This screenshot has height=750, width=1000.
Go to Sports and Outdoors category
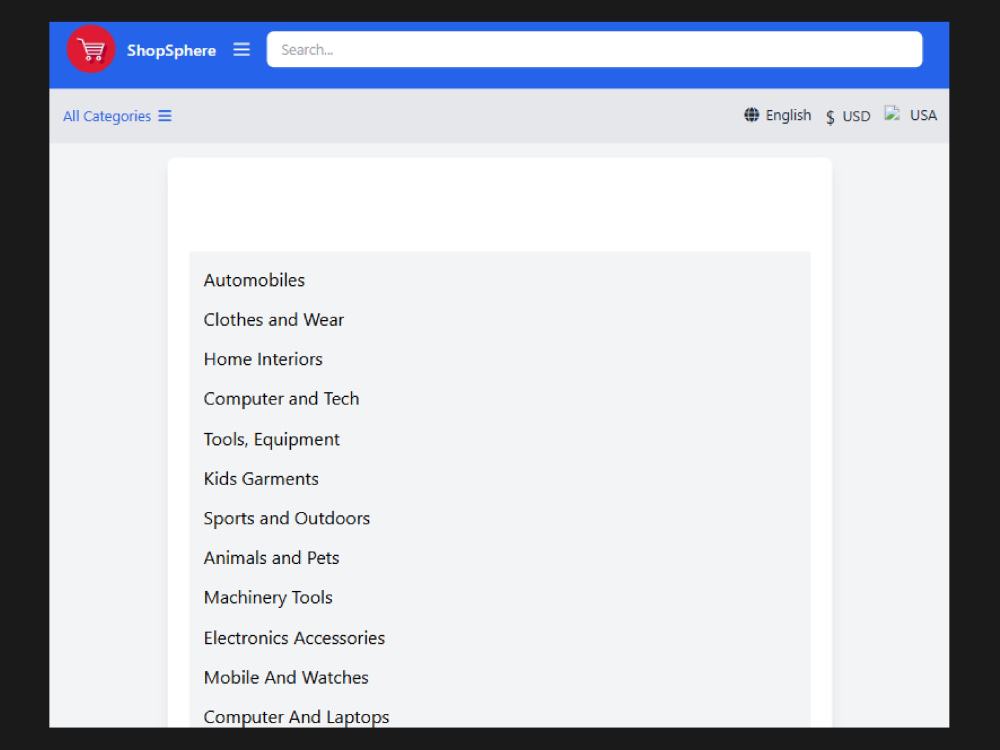tap(286, 518)
